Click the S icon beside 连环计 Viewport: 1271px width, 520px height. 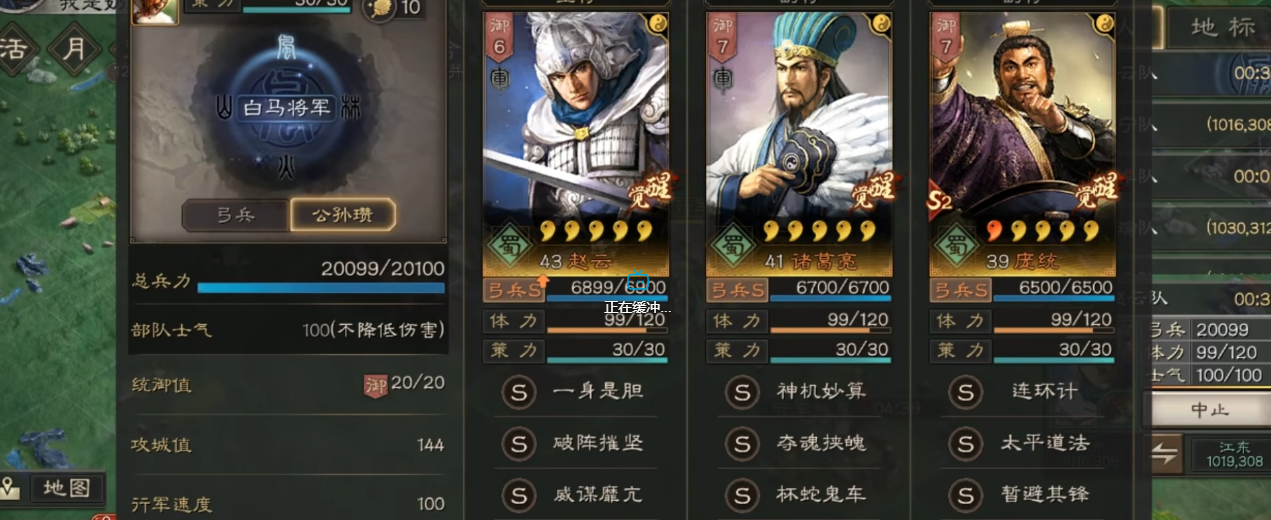pyautogui.click(x=965, y=391)
